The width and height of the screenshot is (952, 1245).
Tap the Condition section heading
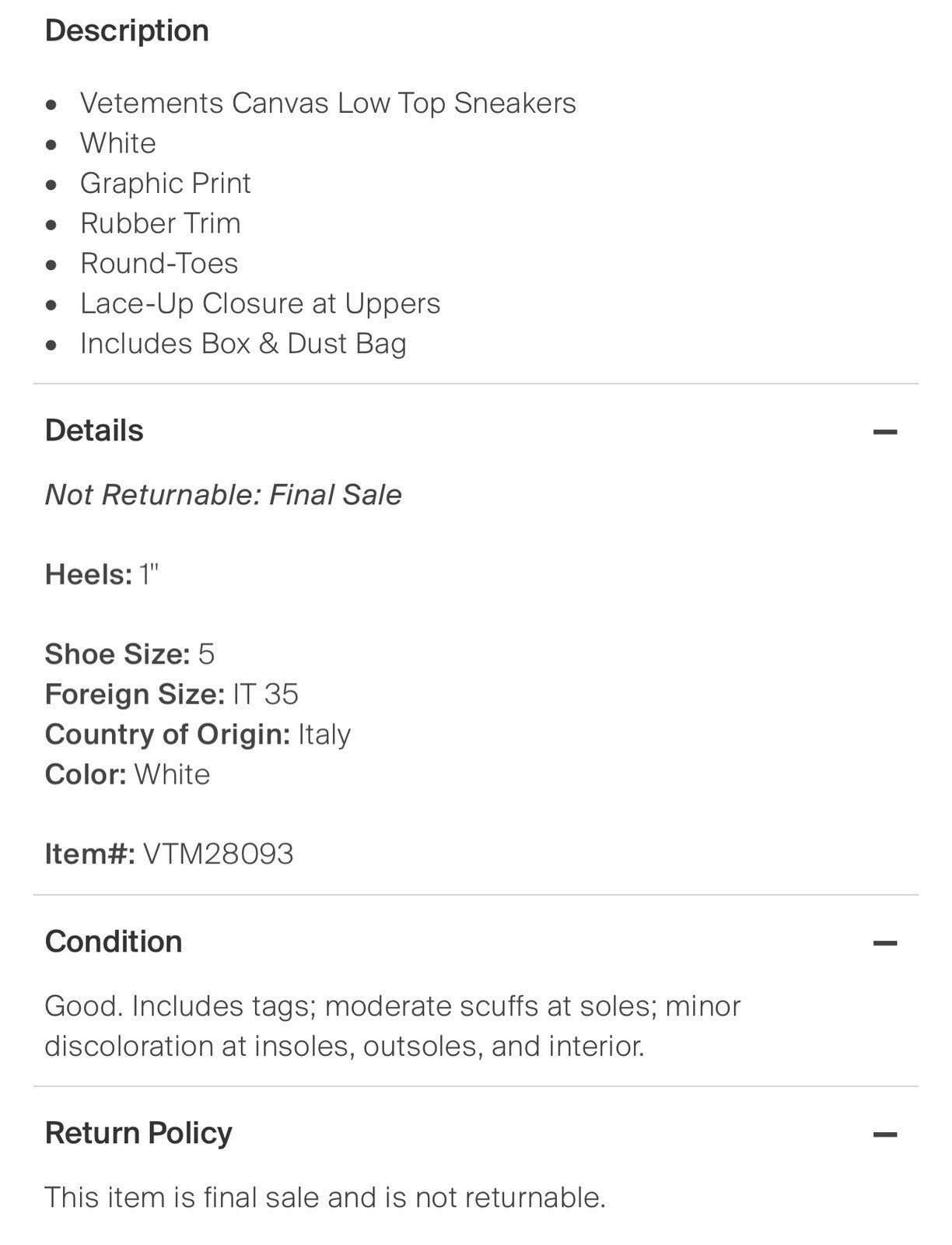tap(114, 942)
